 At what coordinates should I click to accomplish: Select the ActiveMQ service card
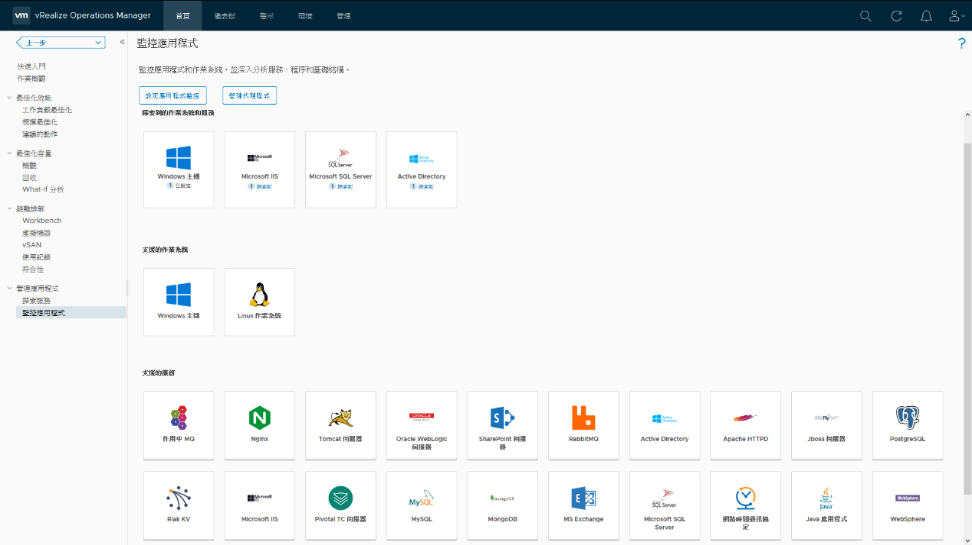(179, 425)
